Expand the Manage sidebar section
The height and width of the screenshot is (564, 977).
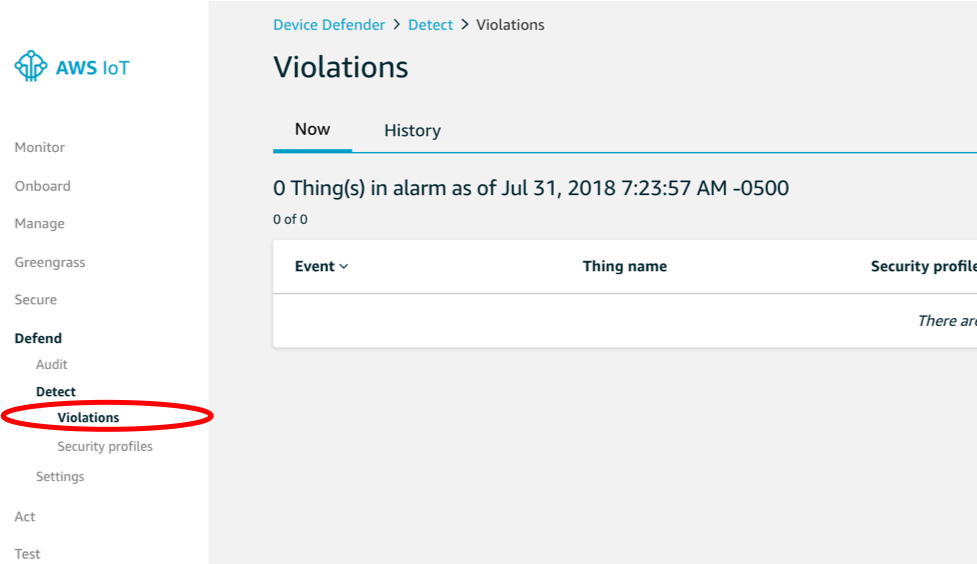click(39, 224)
